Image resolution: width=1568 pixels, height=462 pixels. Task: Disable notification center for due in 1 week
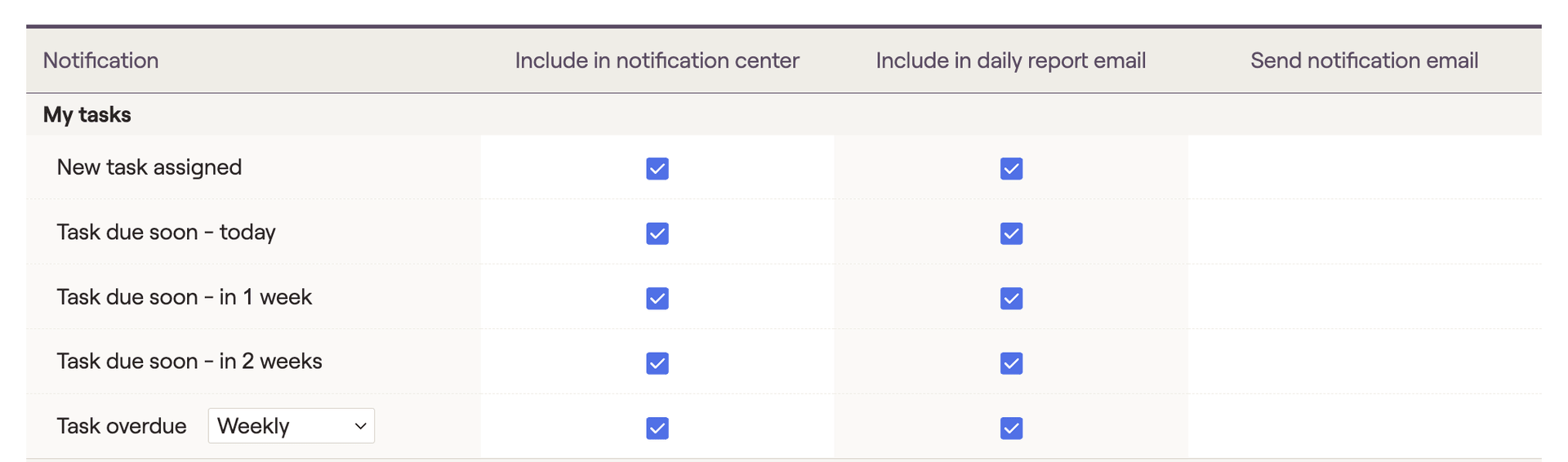657,299
